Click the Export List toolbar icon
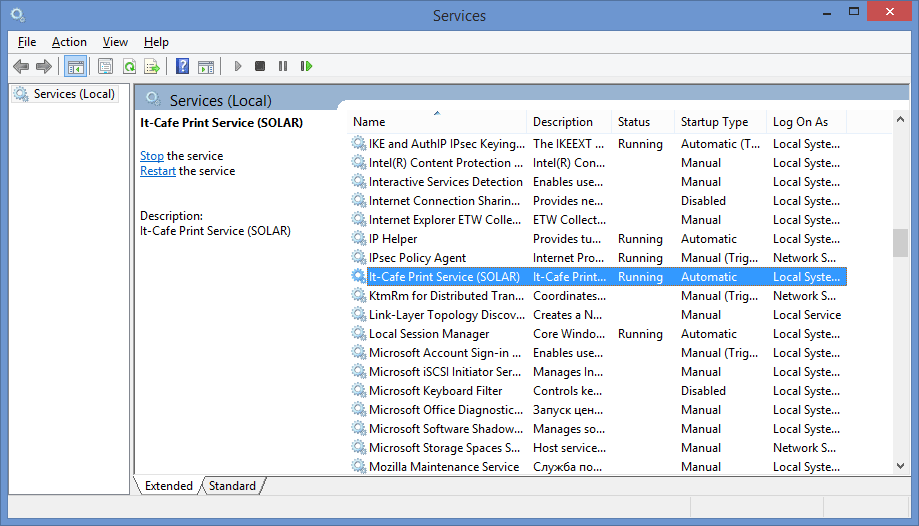The width and height of the screenshot is (919, 526). (152, 67)
